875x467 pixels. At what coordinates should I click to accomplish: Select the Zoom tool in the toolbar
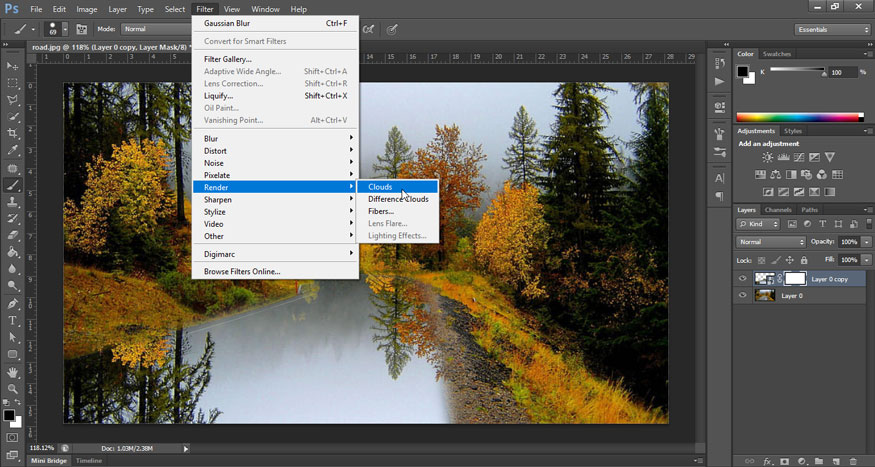click(13, 388)
